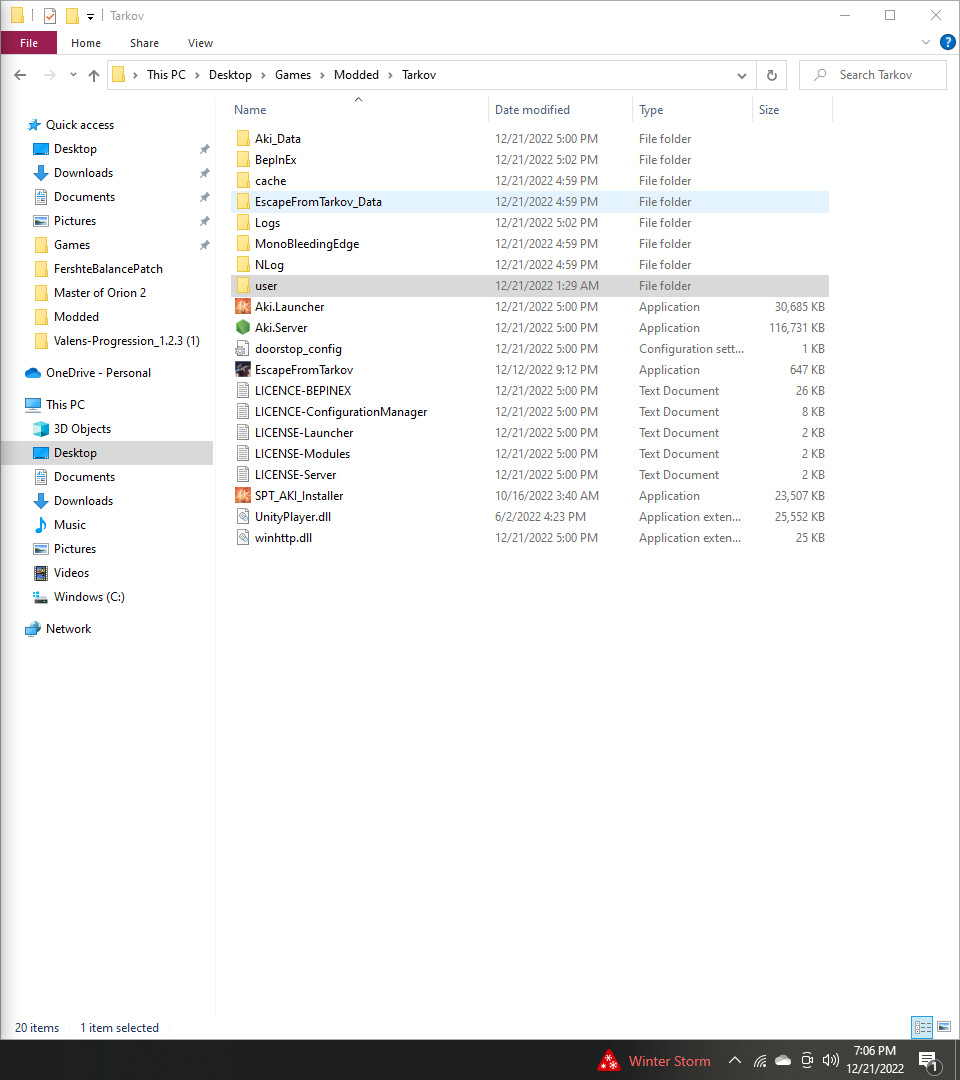Image resolution: width=960 pixels, height=1080 pixels.
Task: Go back with the Back arrow
Action: pos(20,75)
